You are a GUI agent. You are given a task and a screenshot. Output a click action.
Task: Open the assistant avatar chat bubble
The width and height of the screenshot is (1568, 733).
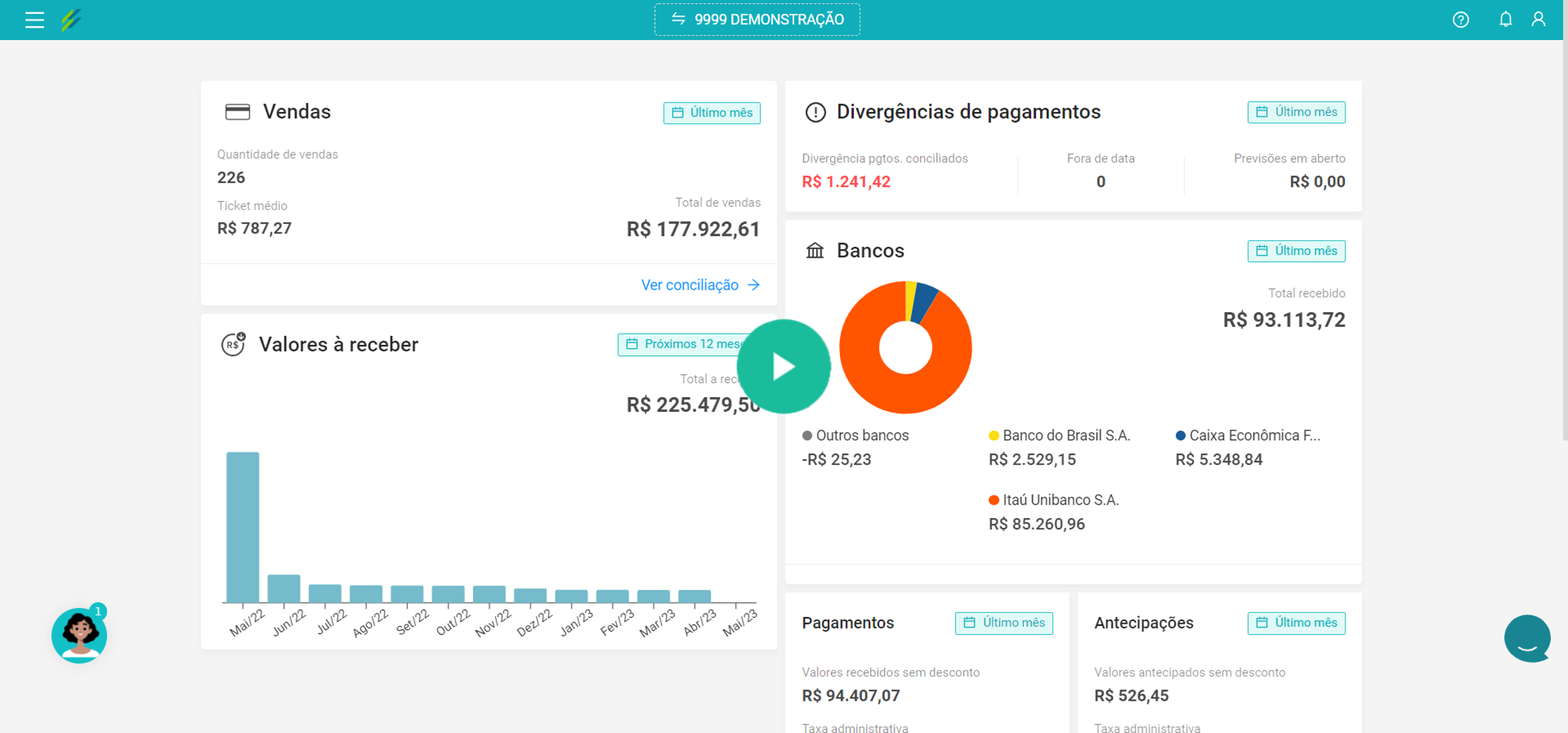point(79,636)
